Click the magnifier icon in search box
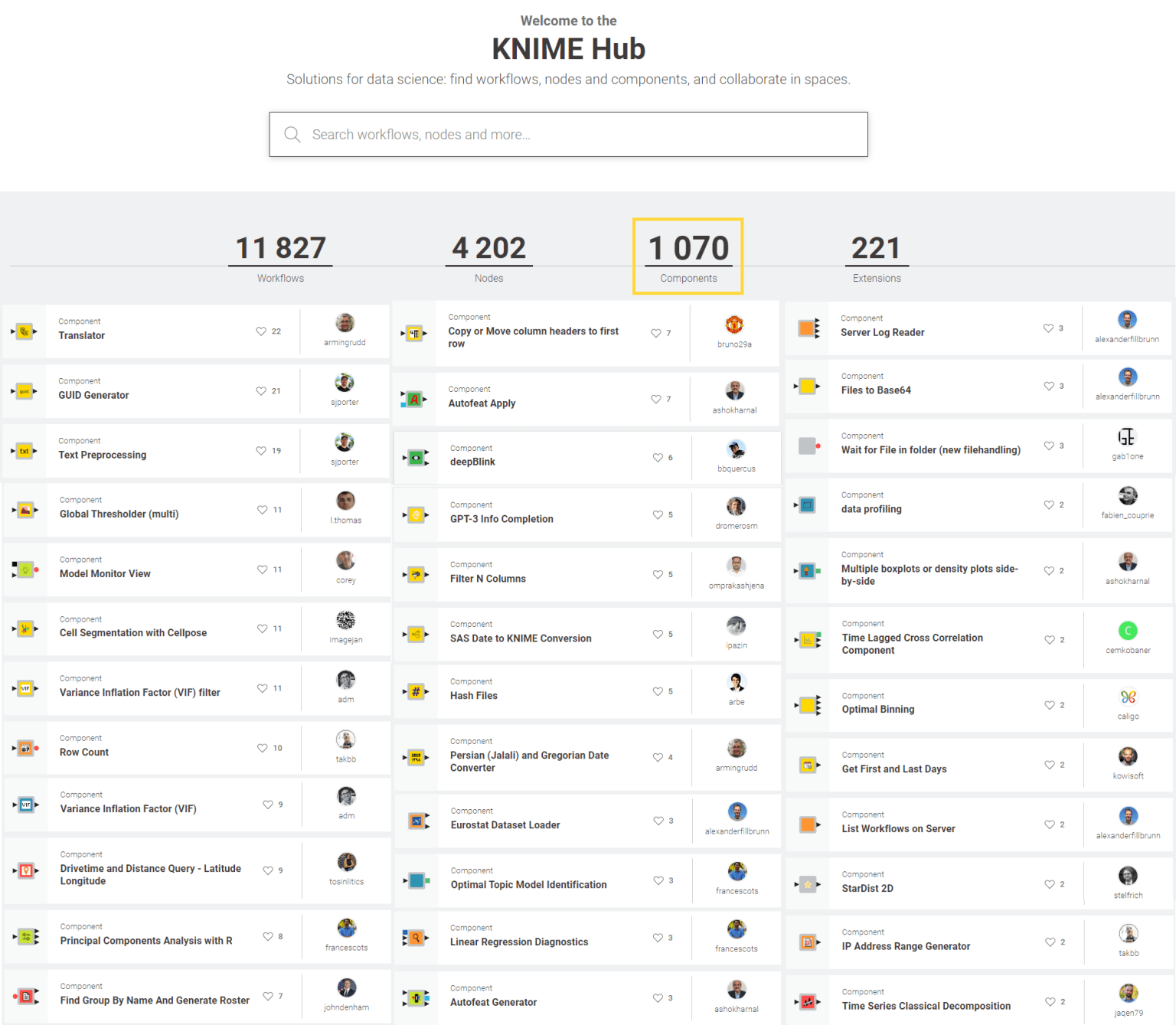Image resolution: width=1176 pixels, height=1025 pixels. point(292,134)
